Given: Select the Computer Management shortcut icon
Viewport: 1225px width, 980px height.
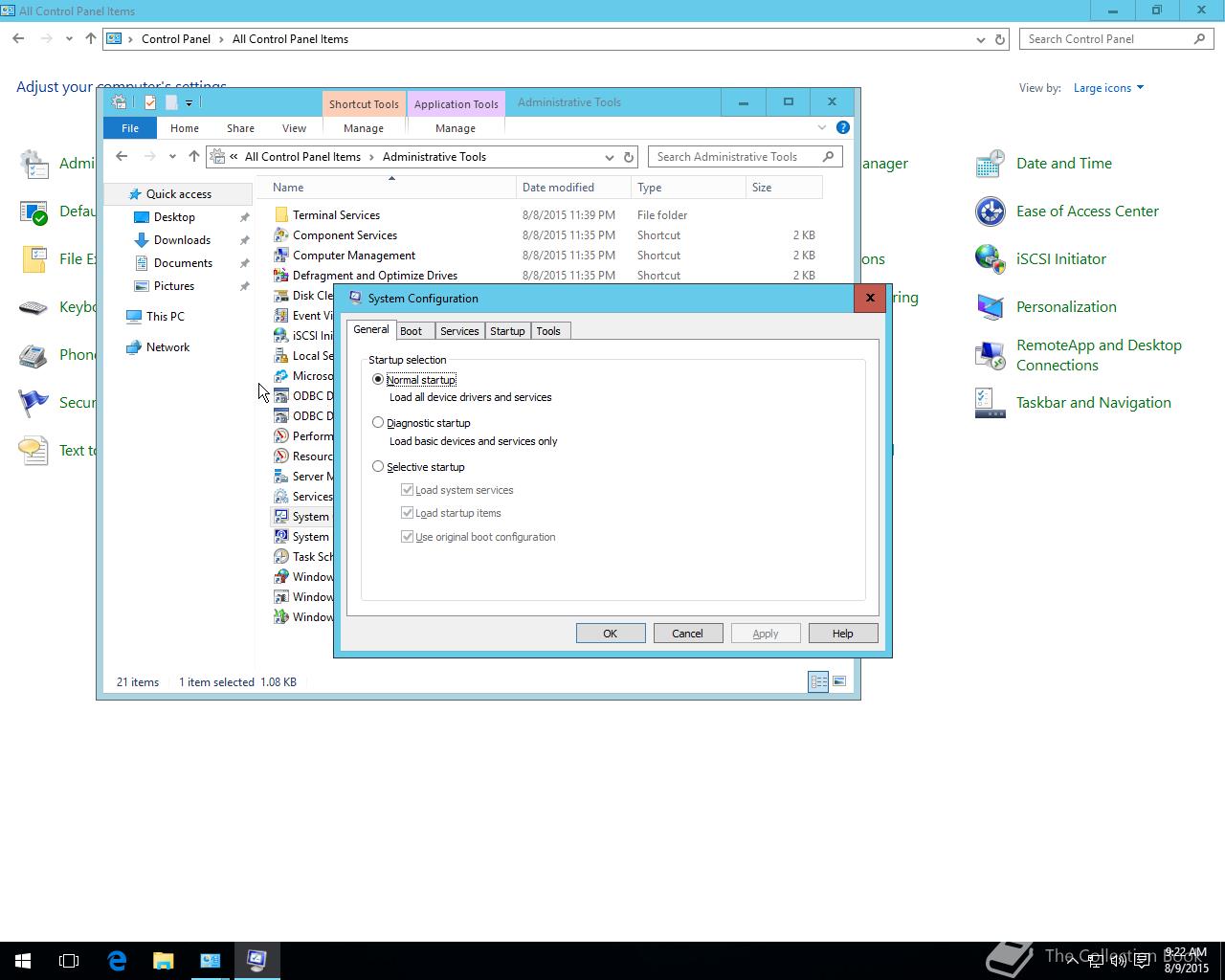Looking at the screenshot, I should 281,256.
